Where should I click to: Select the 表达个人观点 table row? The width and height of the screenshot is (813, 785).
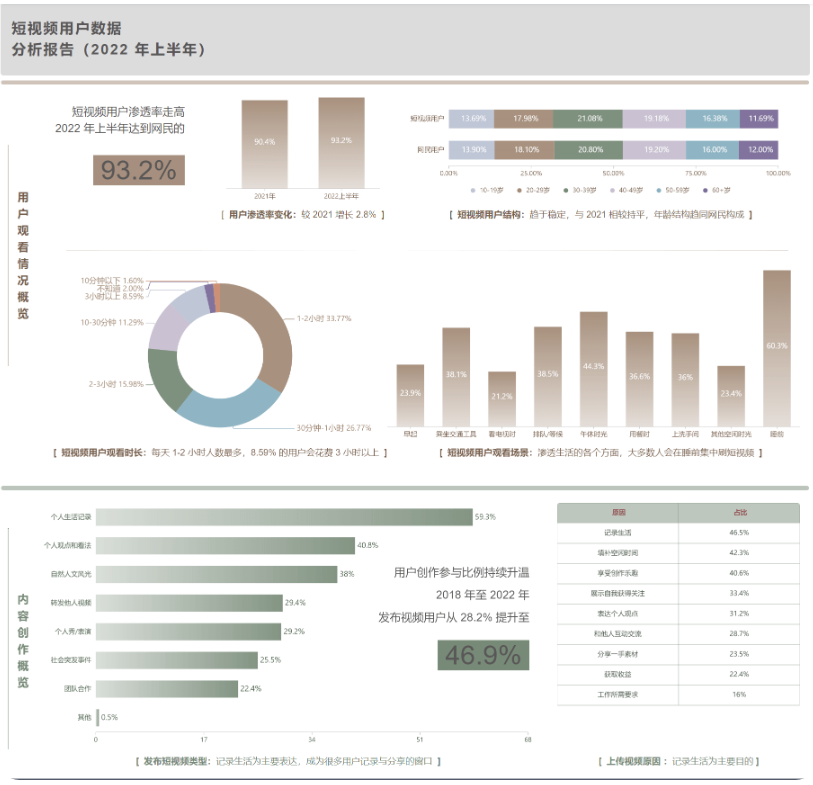pos(678,614)
